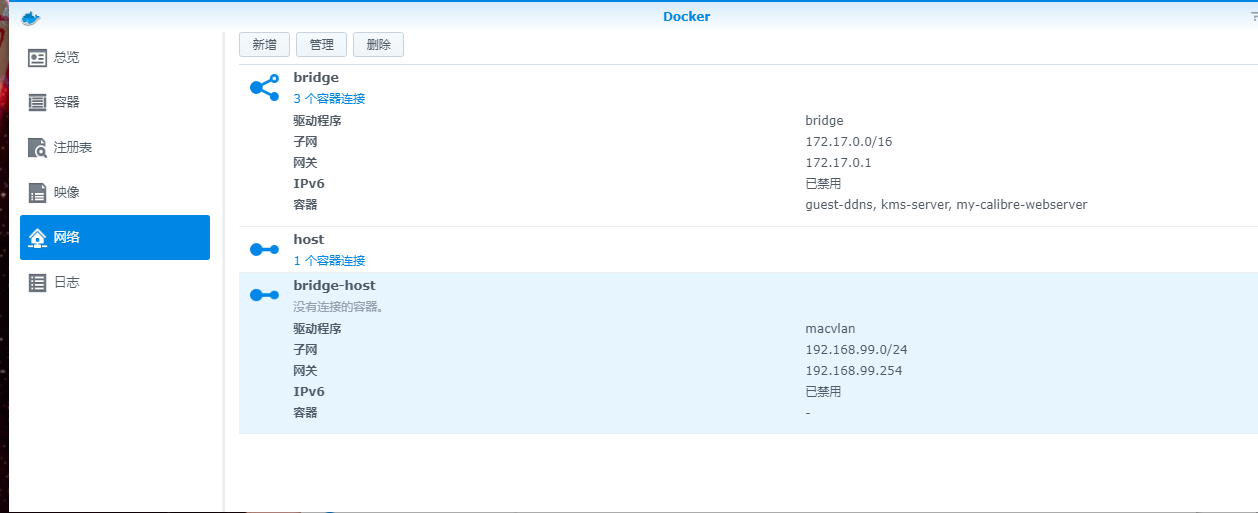Collapse the bridge network entry title

316,78
